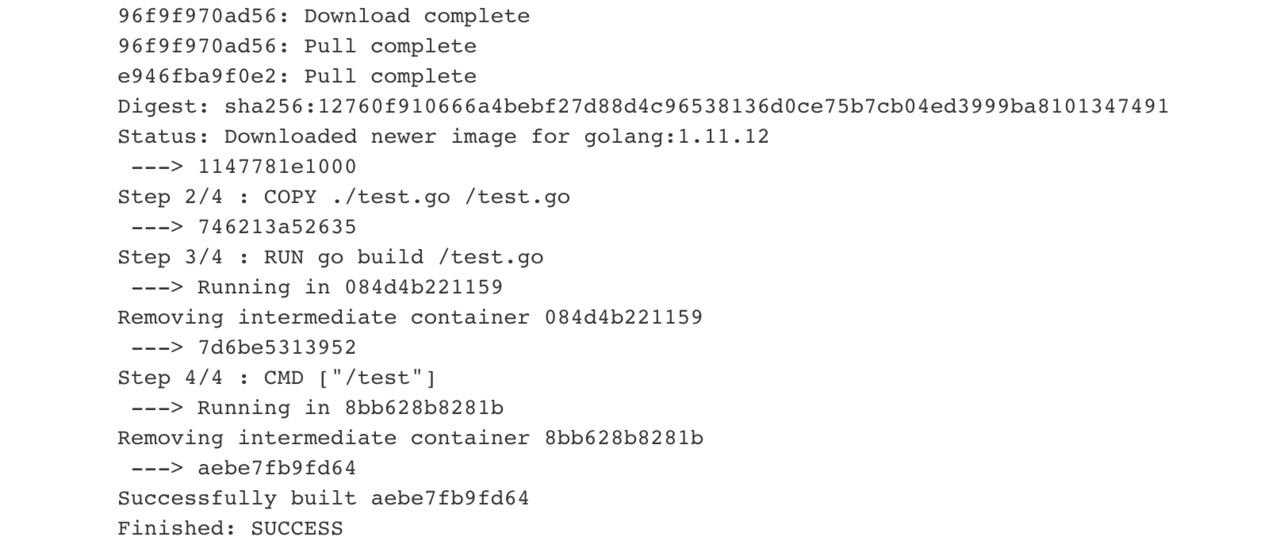The width and height of the screenshot is (1280, 560).
Task: Click 'Removing intermediate container 084d4b221159' line
Action: click(410, 317)
